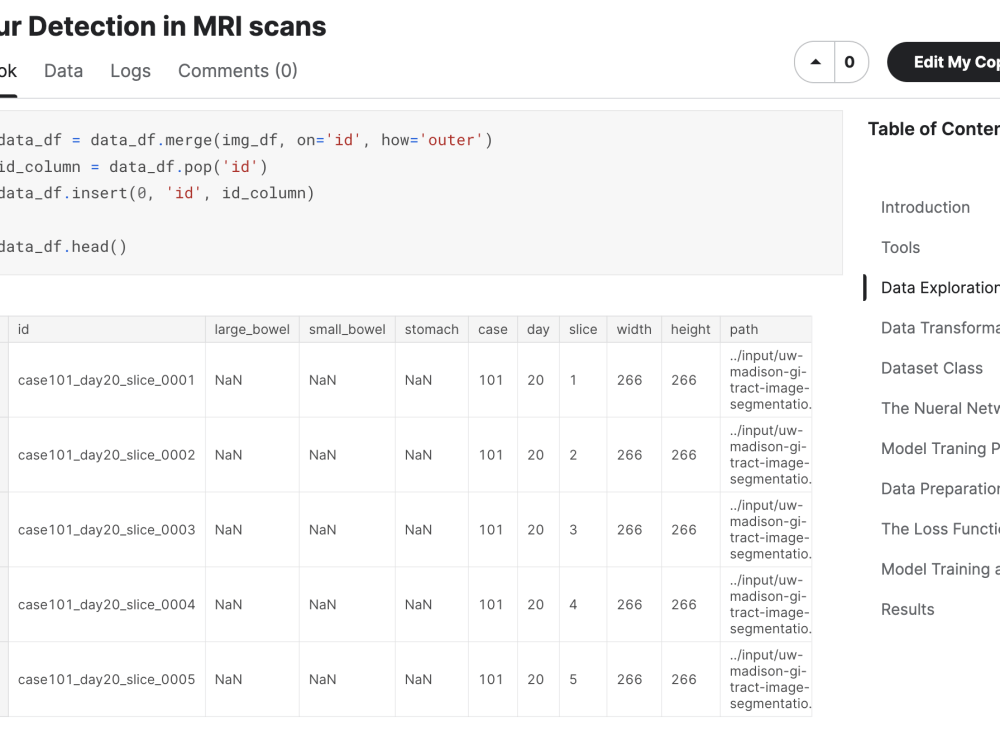The image size is (1000, 750).
Task: Click the cell containing case101_day20_slice_0001
Action: tap(101, 380)
